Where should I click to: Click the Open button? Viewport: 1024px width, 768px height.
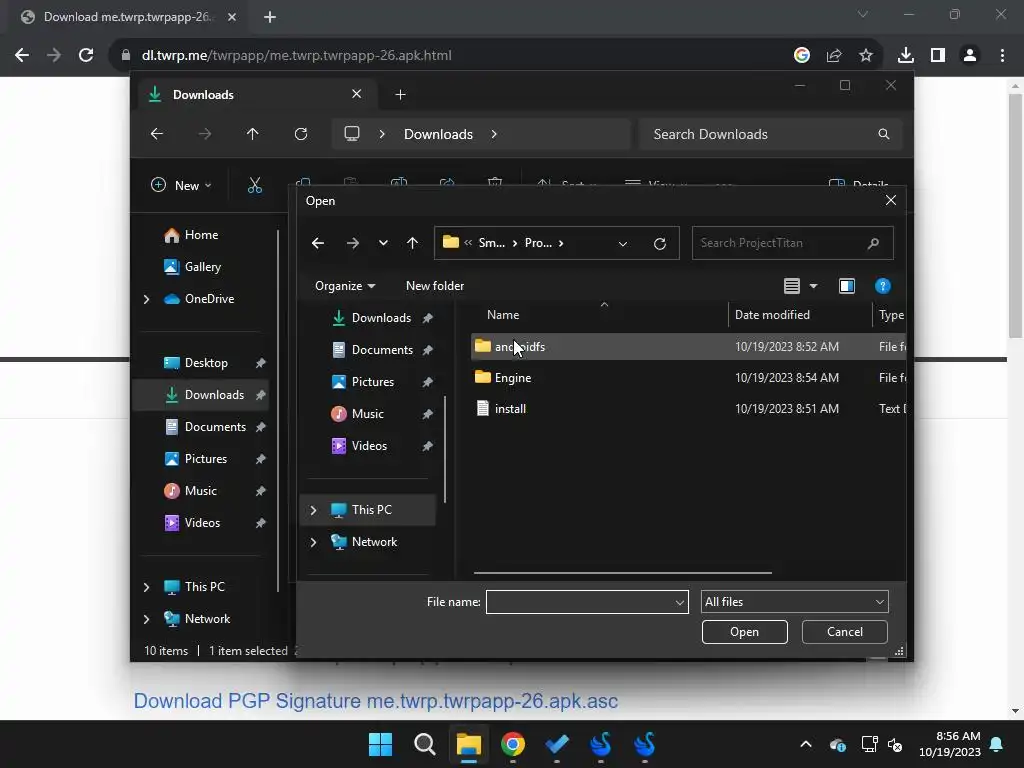(744, 632)
